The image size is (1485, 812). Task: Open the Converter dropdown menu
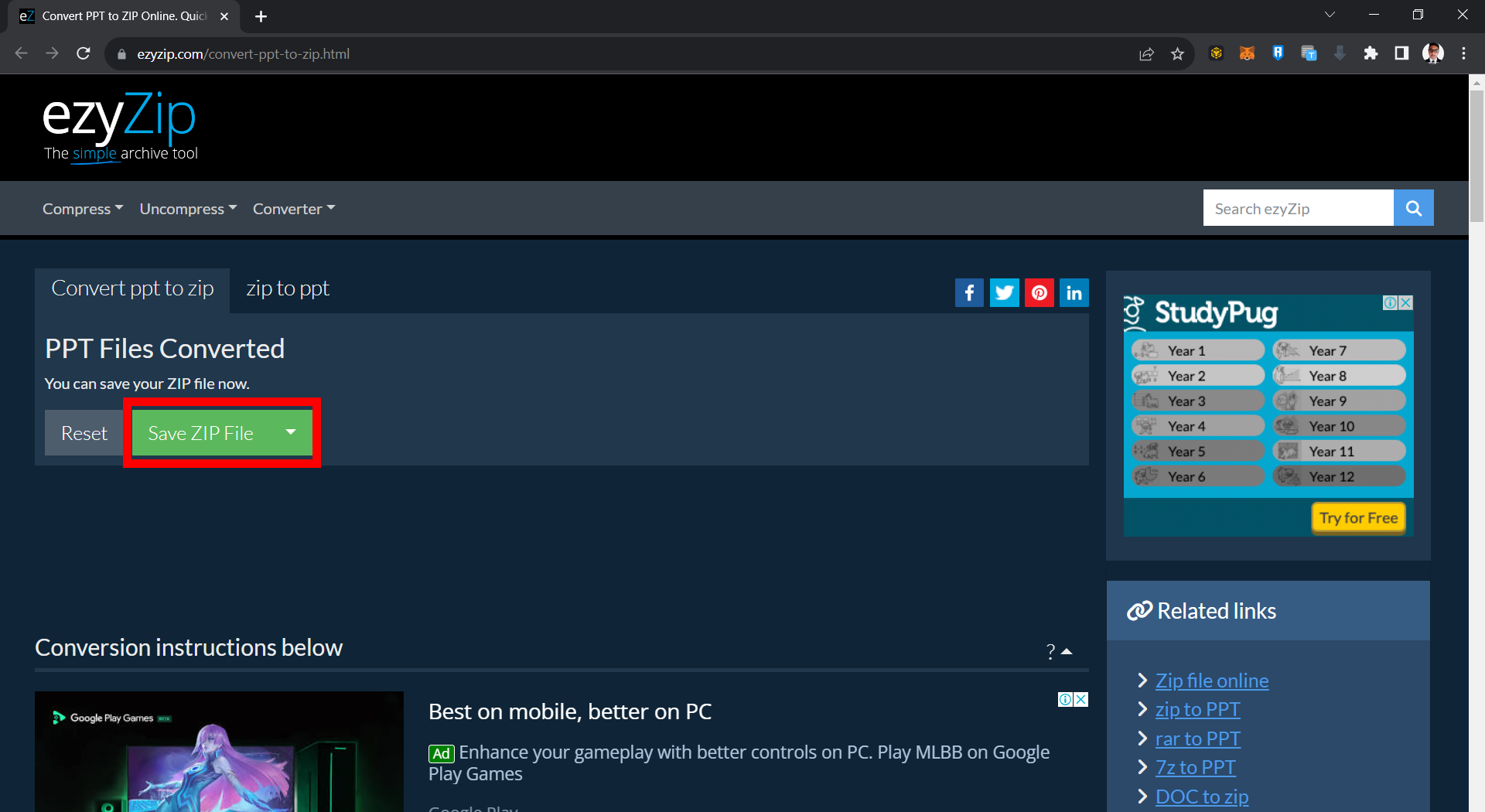point(293,209)
